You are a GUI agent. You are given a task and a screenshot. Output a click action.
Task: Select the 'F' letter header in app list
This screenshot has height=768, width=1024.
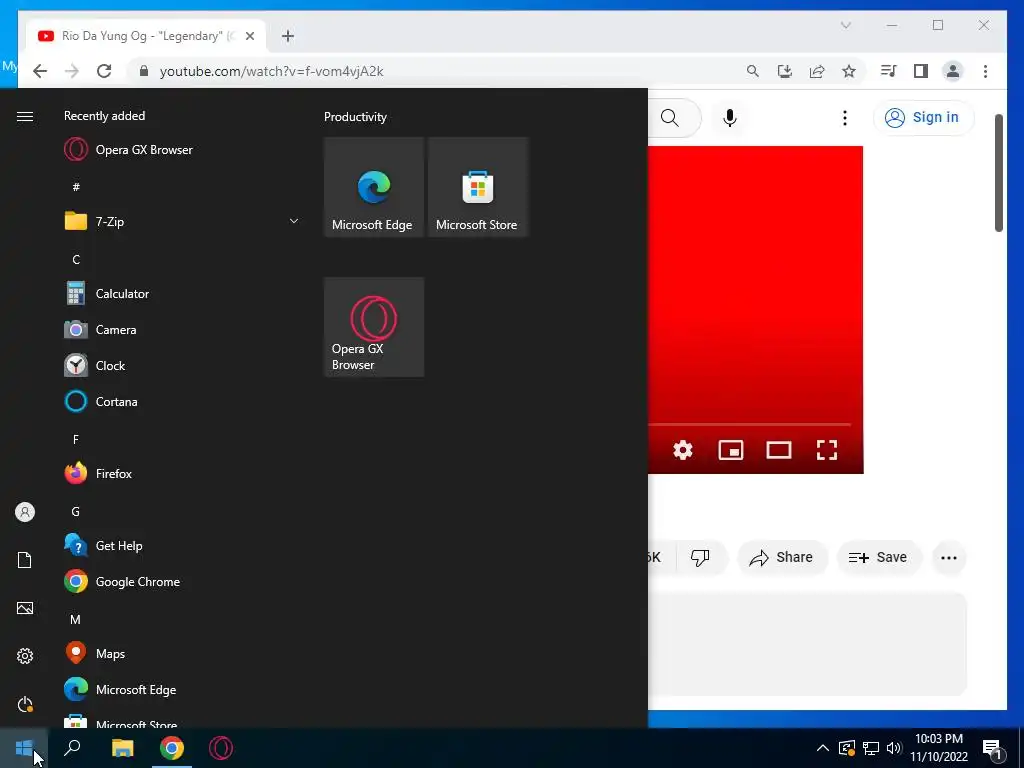click(76, 440)
